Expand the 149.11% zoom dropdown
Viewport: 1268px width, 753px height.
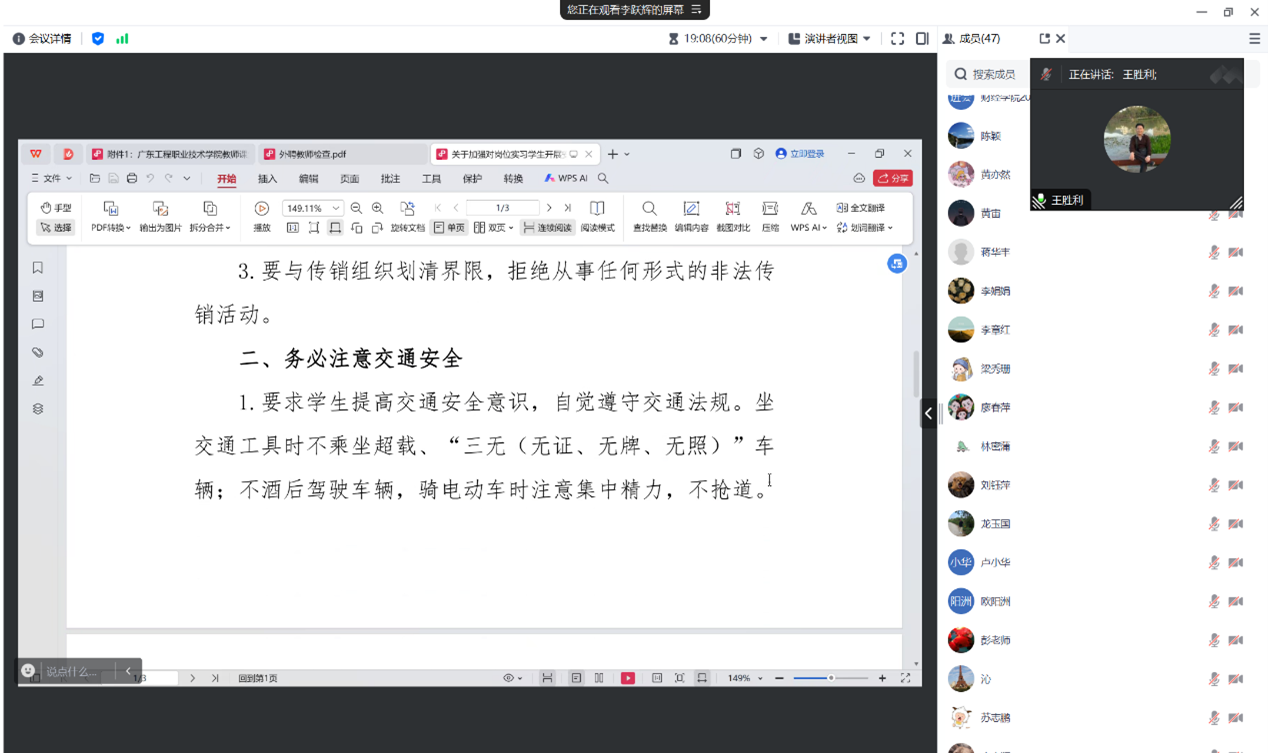(x=336, y=208)
